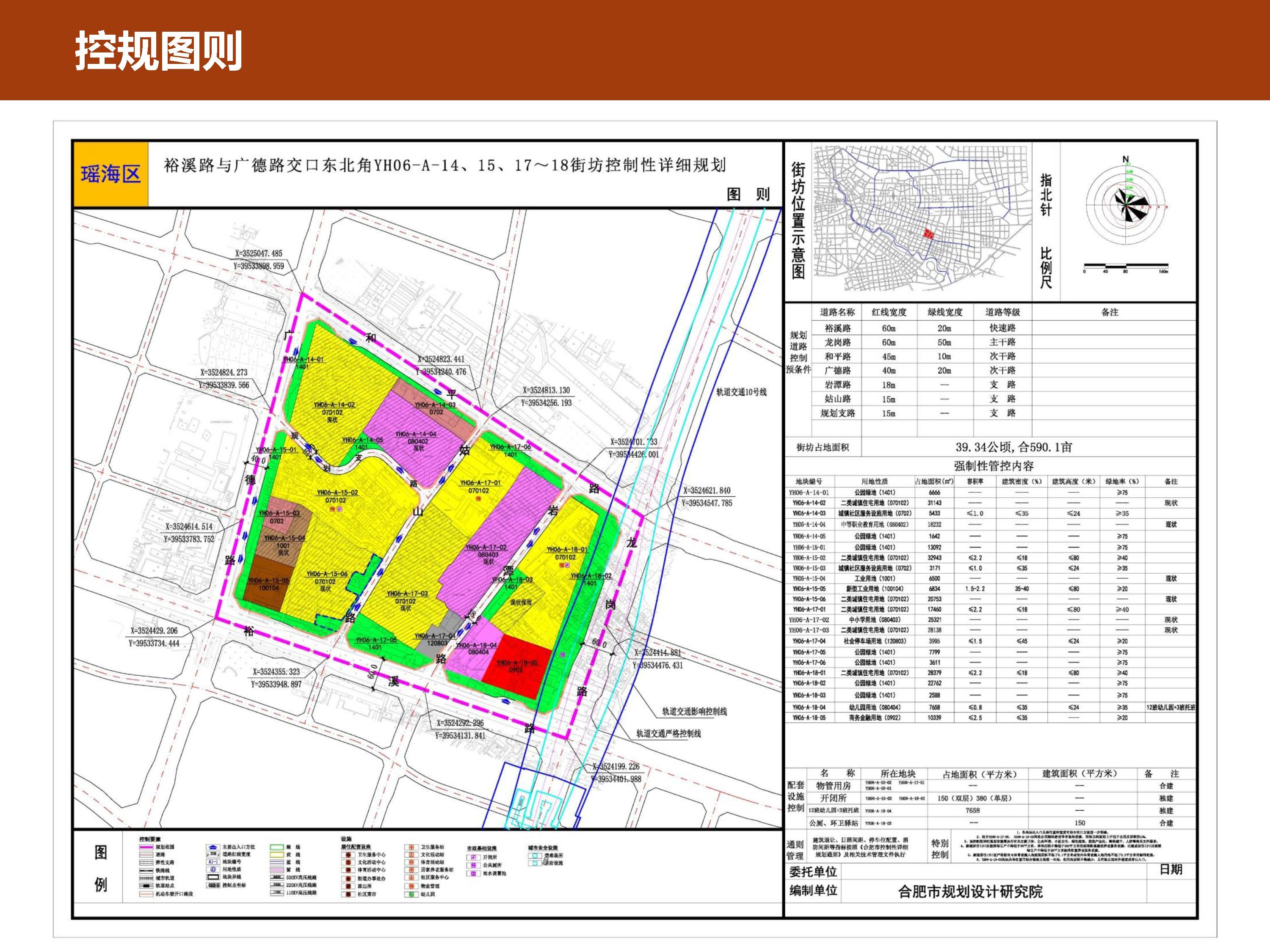Click the kindergarten (幼儿园) legend icon
Image resolution: width=1270 pixels, height=952 pixels.
coord(411,894)
